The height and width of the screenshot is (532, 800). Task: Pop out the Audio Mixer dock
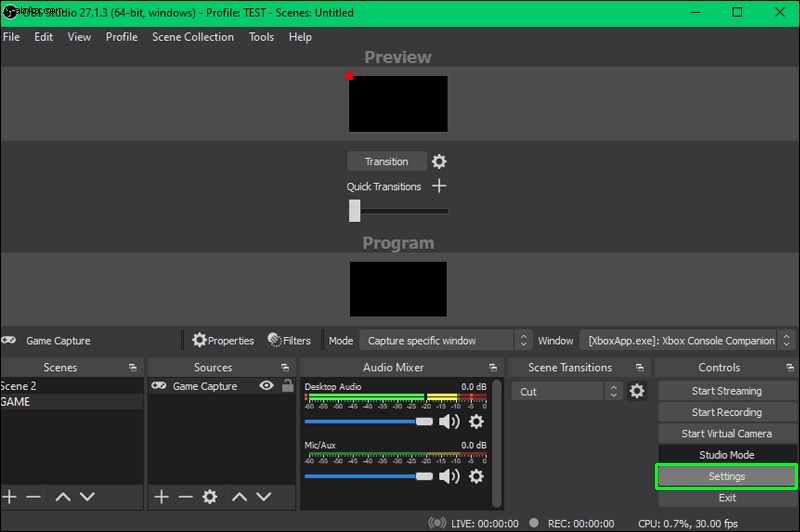pyautogui.click(x=493, y=367)
